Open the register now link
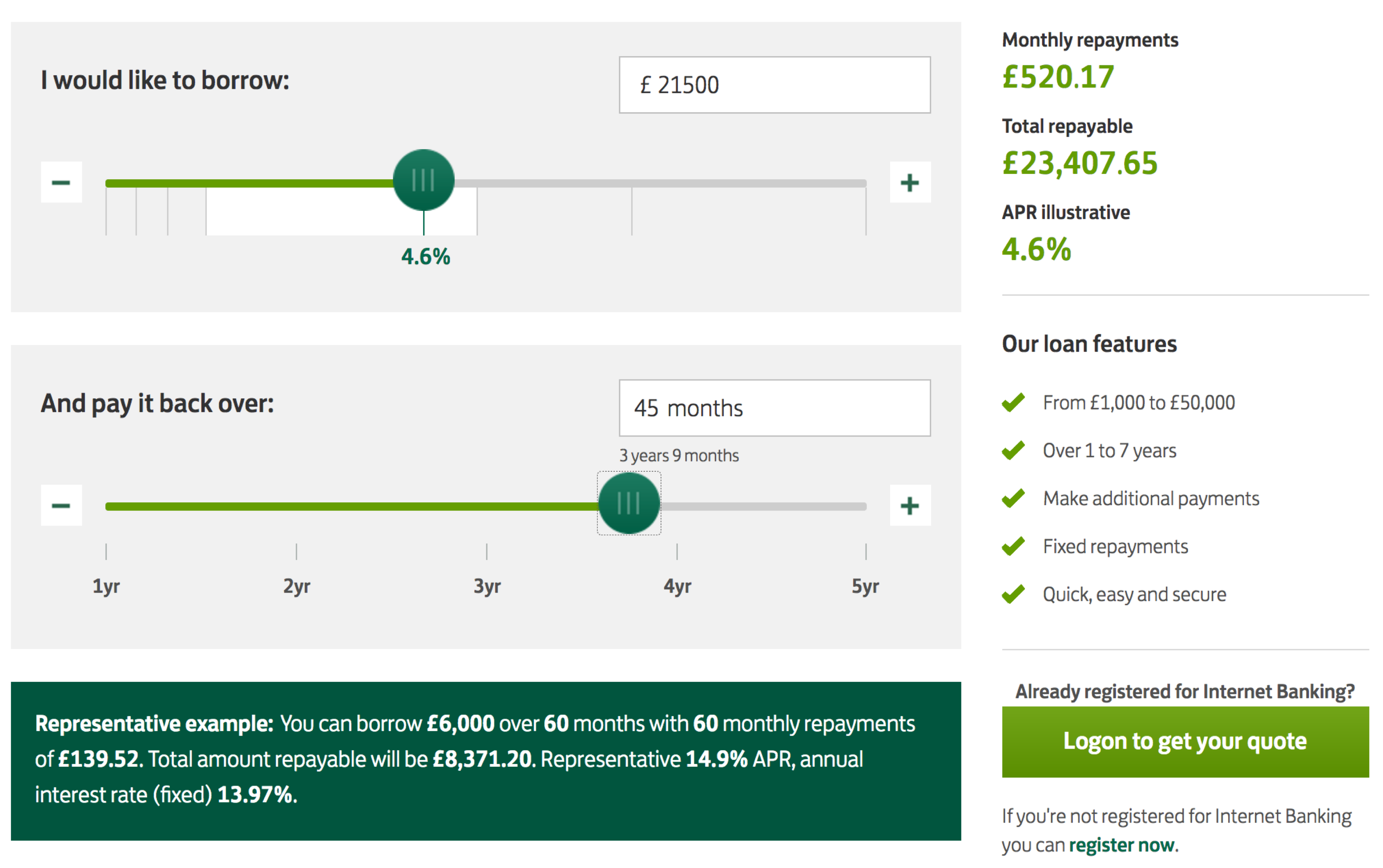This screenshot has height=868, width=1383. coord(1121,845)
